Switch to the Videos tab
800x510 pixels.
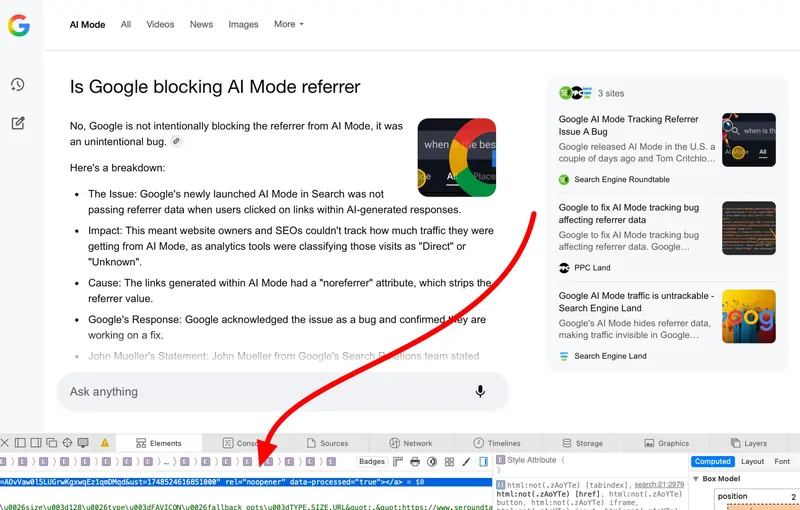click(x=160, y=24)
